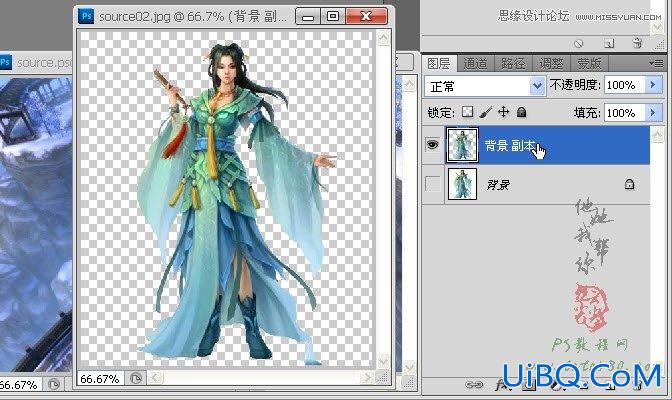Click the trash icon in the upper panel
The width and height of the screenshot is (672, 400).
(x=637, y=43)
